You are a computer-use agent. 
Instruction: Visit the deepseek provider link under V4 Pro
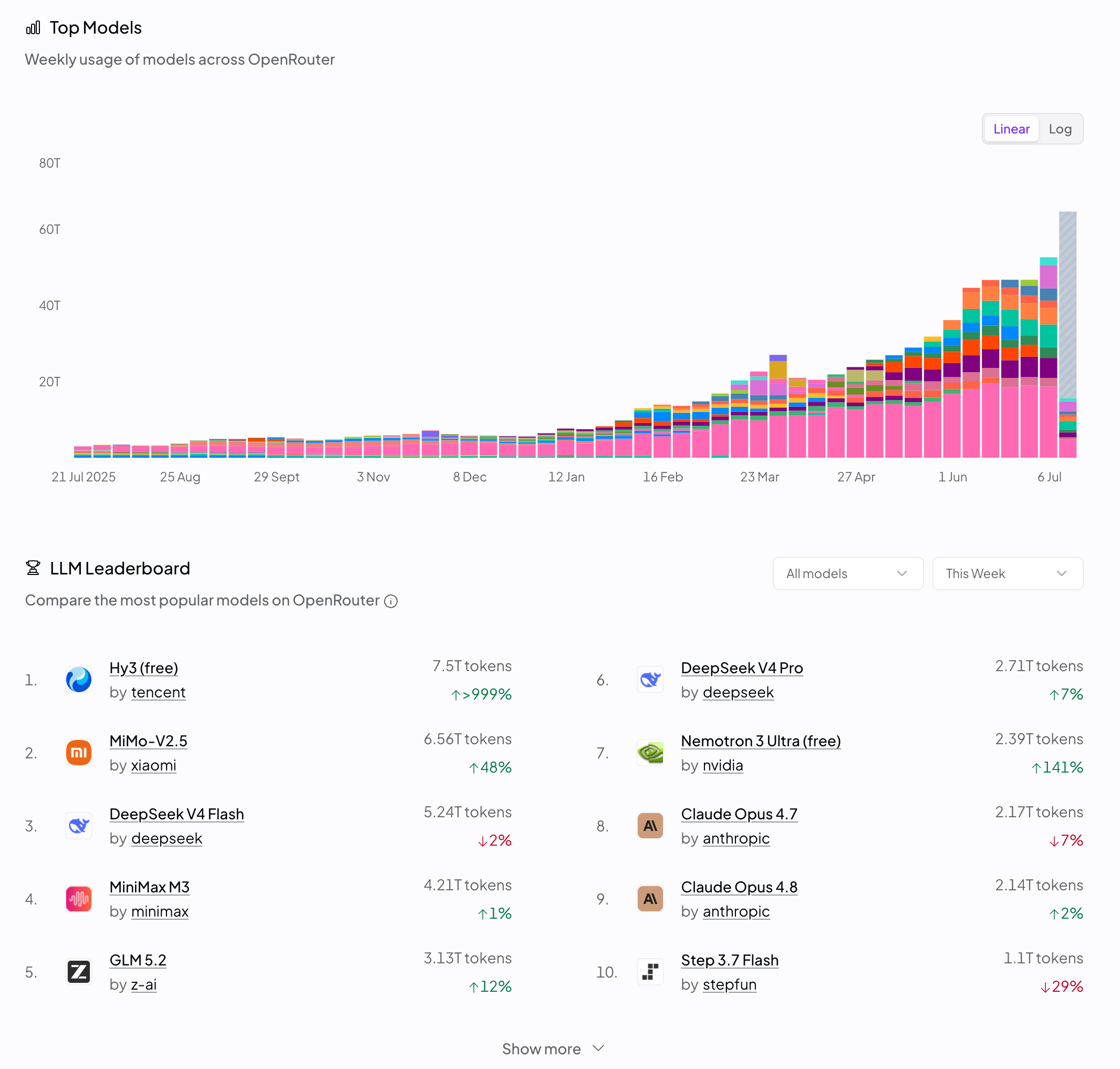coord(738,692)
